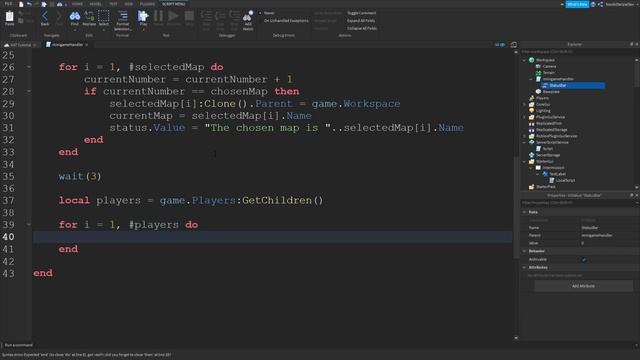Click the ReplicatedStorage icon
Viewport: 640px width, 360px height.
[x=532, y=130]
